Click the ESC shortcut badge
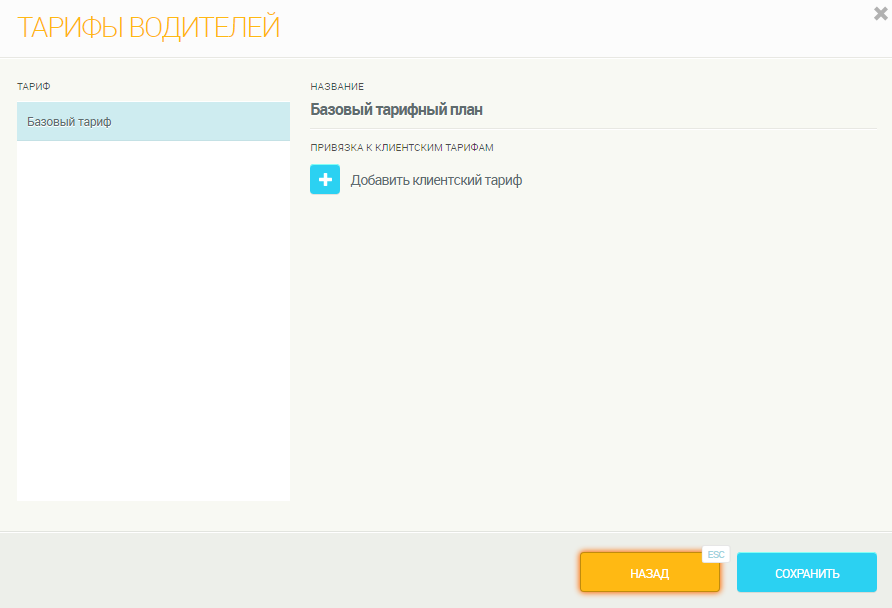 715,554
